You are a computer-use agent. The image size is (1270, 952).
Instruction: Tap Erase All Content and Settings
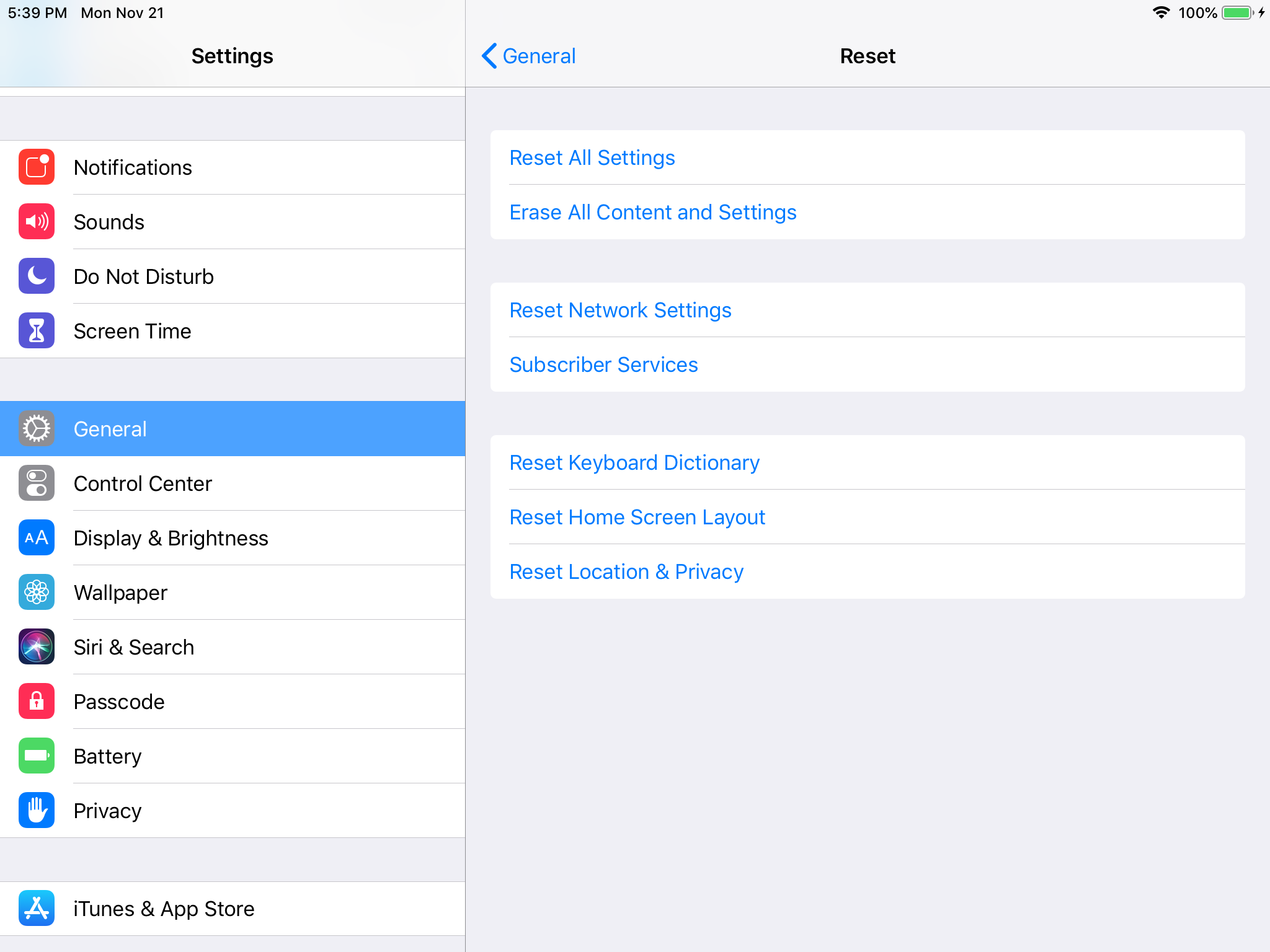(x=652, y=212)
